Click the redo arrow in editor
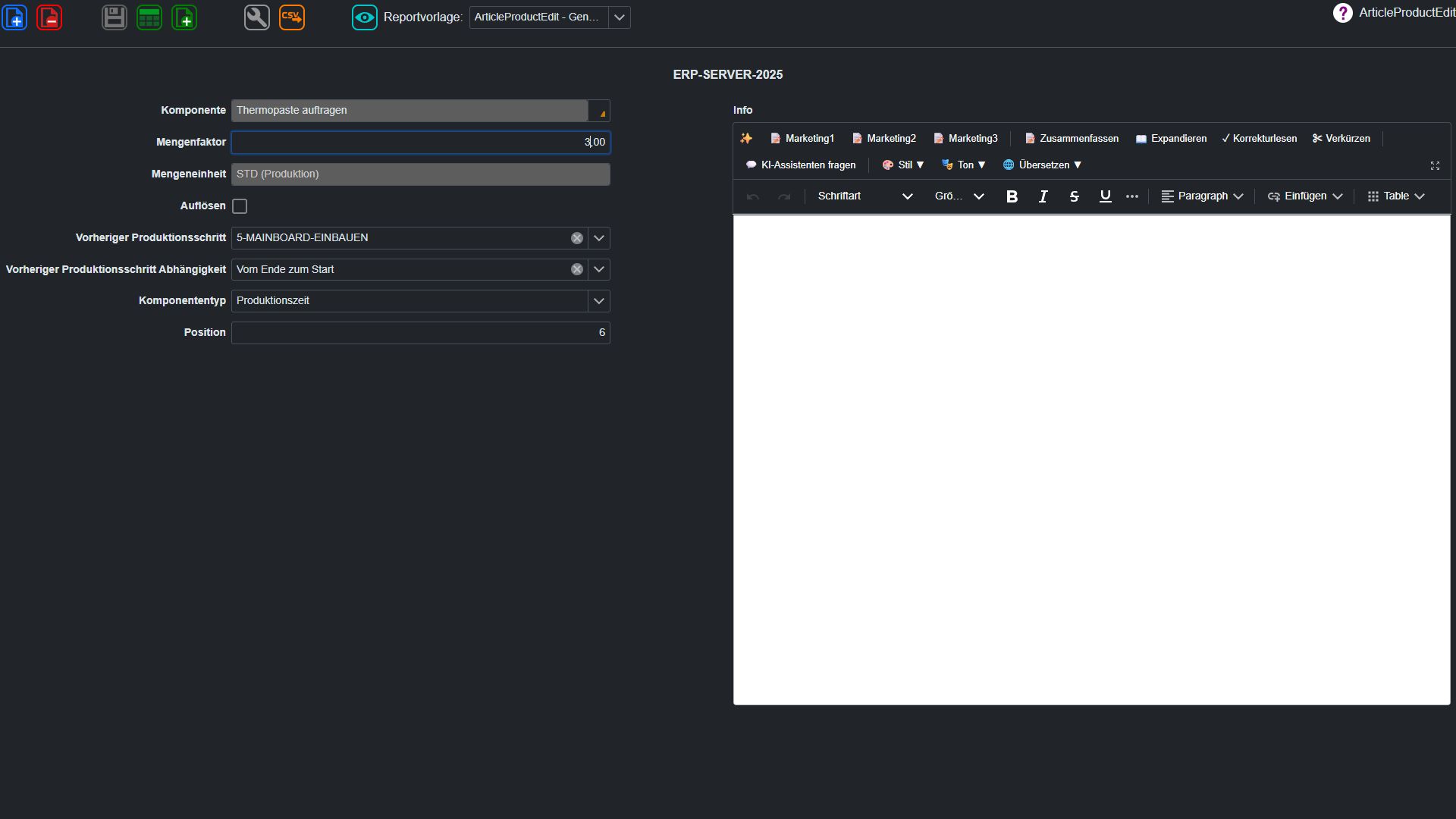 tap(784, 196)
